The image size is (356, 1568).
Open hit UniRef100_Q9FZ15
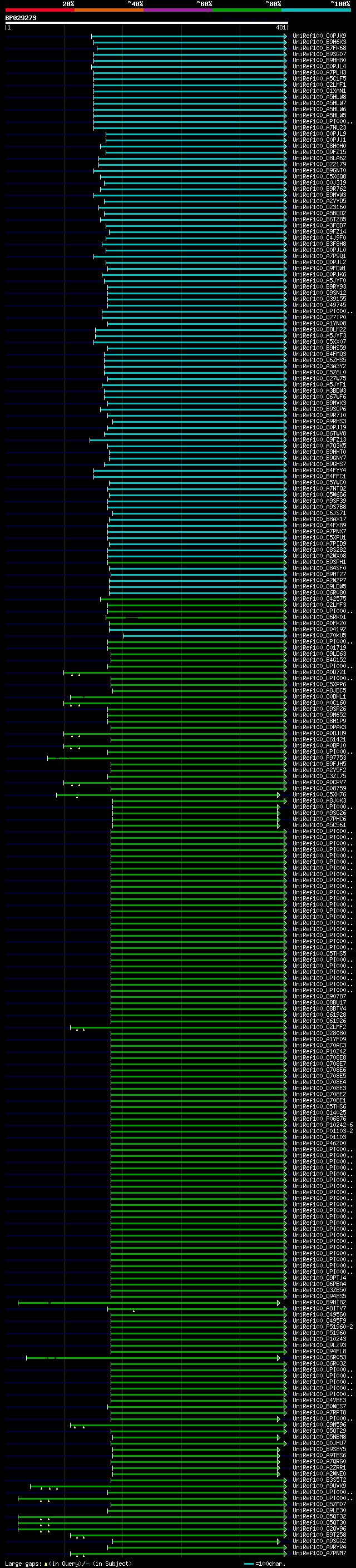tap(319, 152)
